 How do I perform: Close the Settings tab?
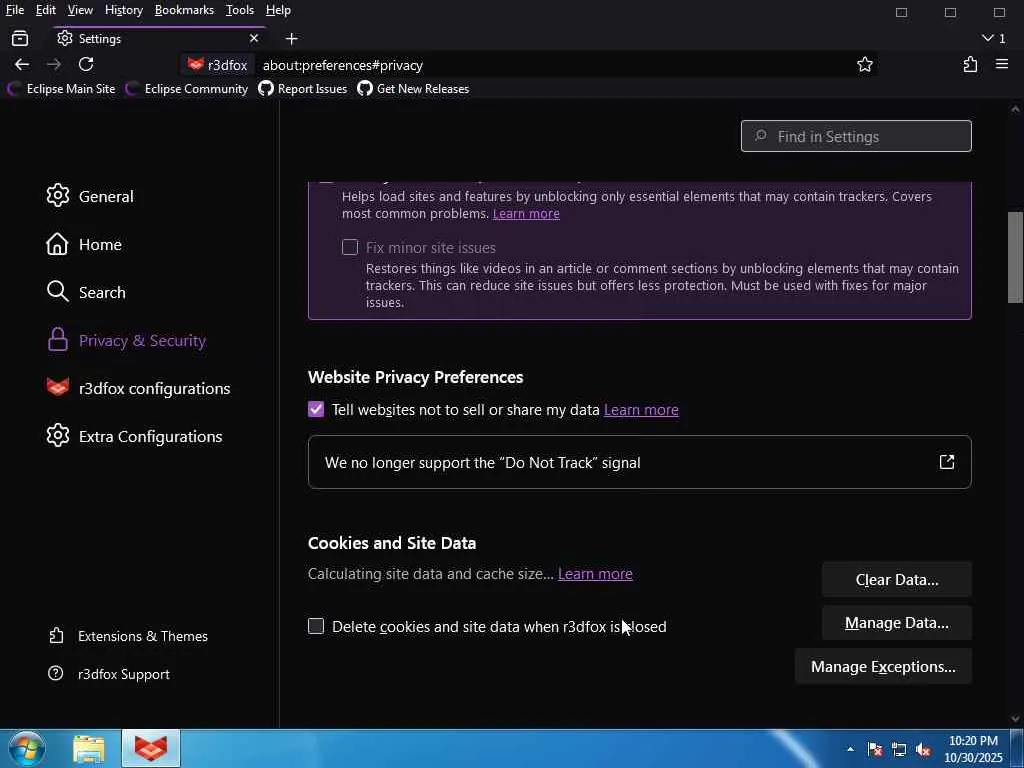coord(254,39)
